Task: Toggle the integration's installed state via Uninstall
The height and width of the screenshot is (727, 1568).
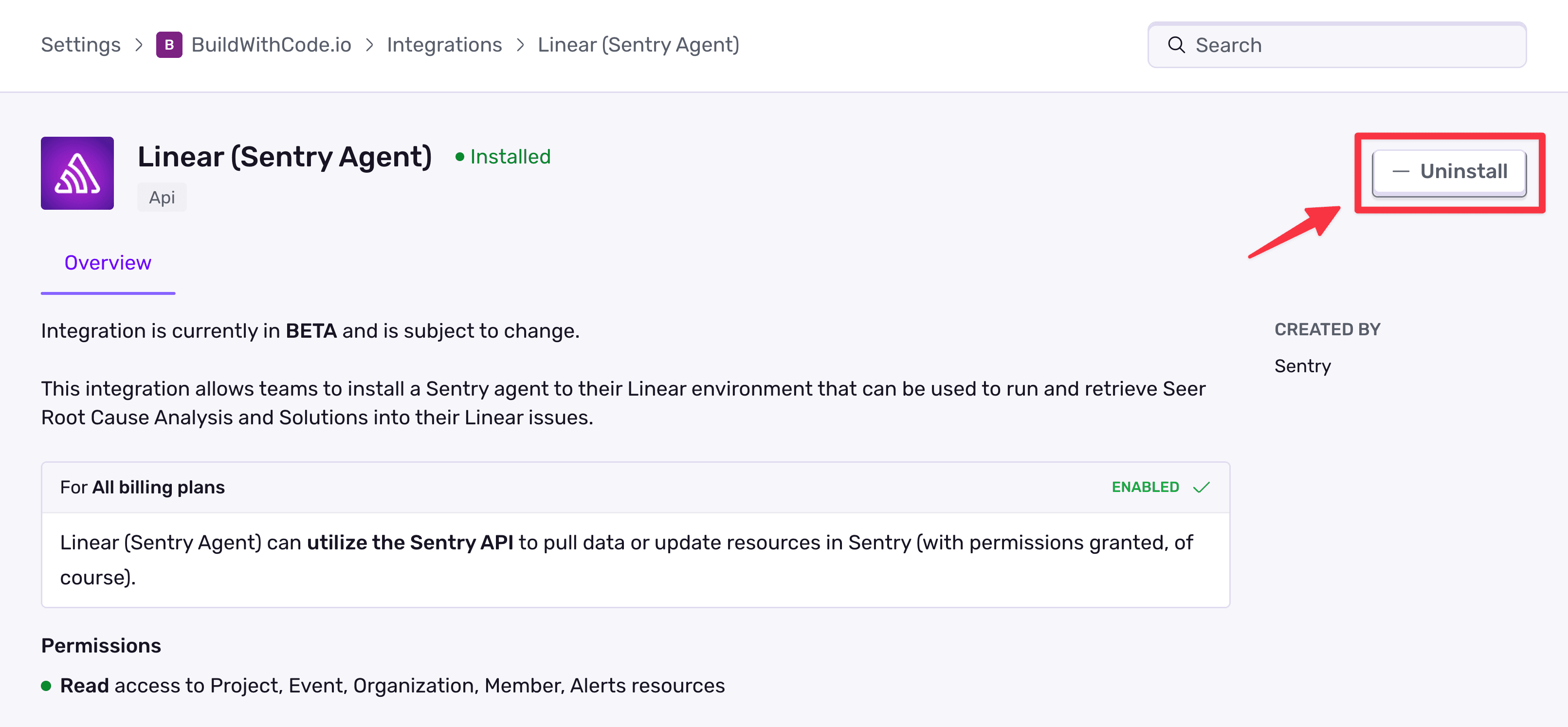Action: (x=1451, y=172)
